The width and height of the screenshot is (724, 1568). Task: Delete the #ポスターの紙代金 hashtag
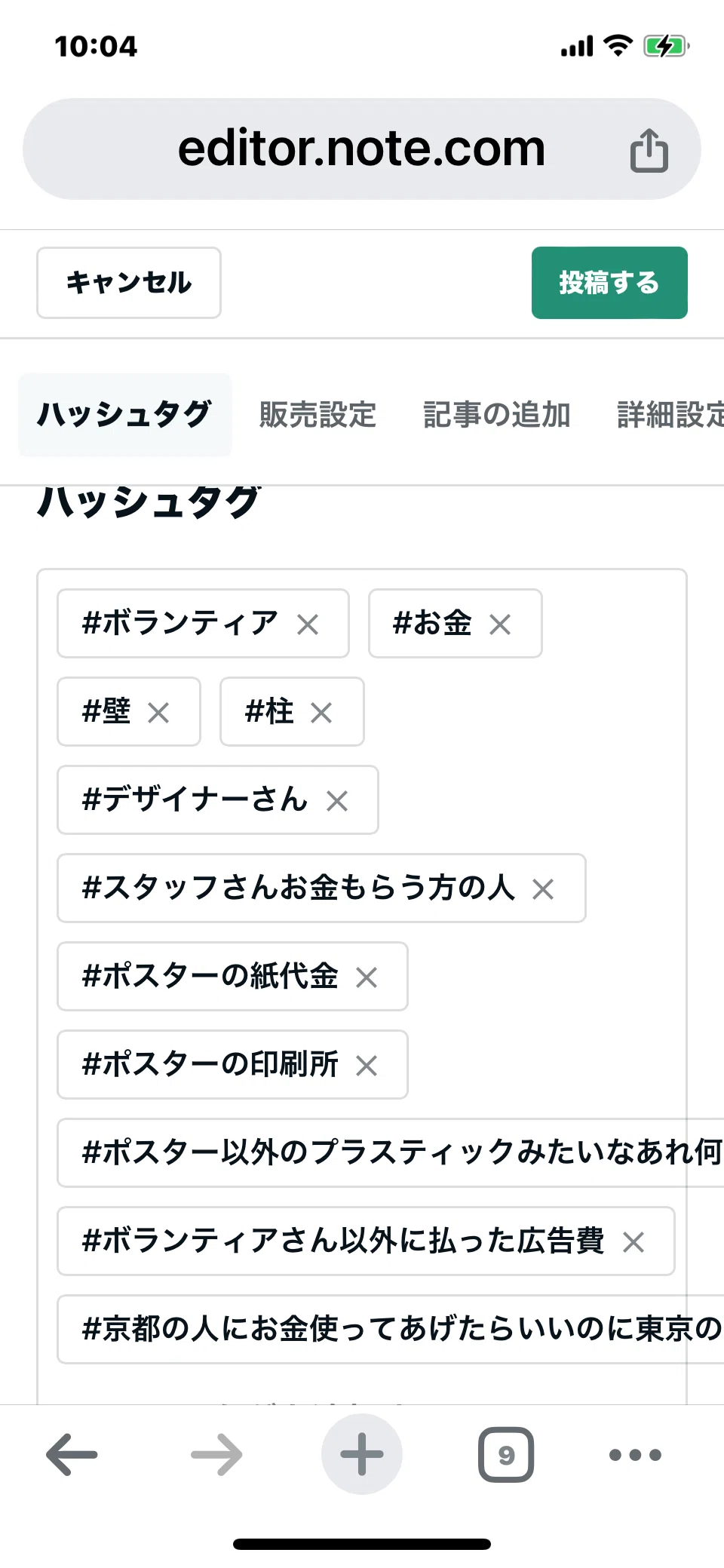[x=367, y=977]
